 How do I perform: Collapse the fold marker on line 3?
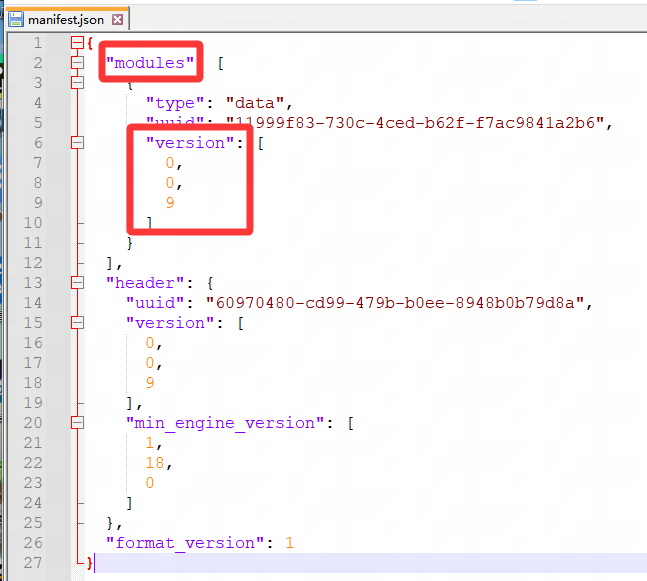coord(77,83)
